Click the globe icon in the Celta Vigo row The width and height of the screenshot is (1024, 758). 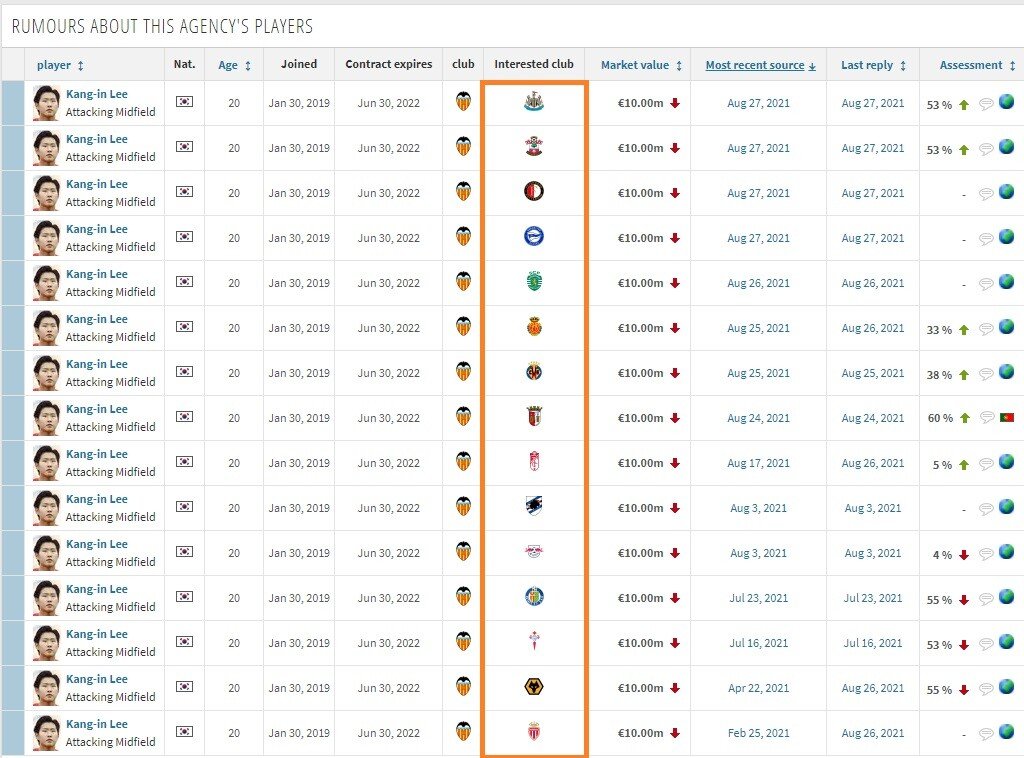[1006, 642]
